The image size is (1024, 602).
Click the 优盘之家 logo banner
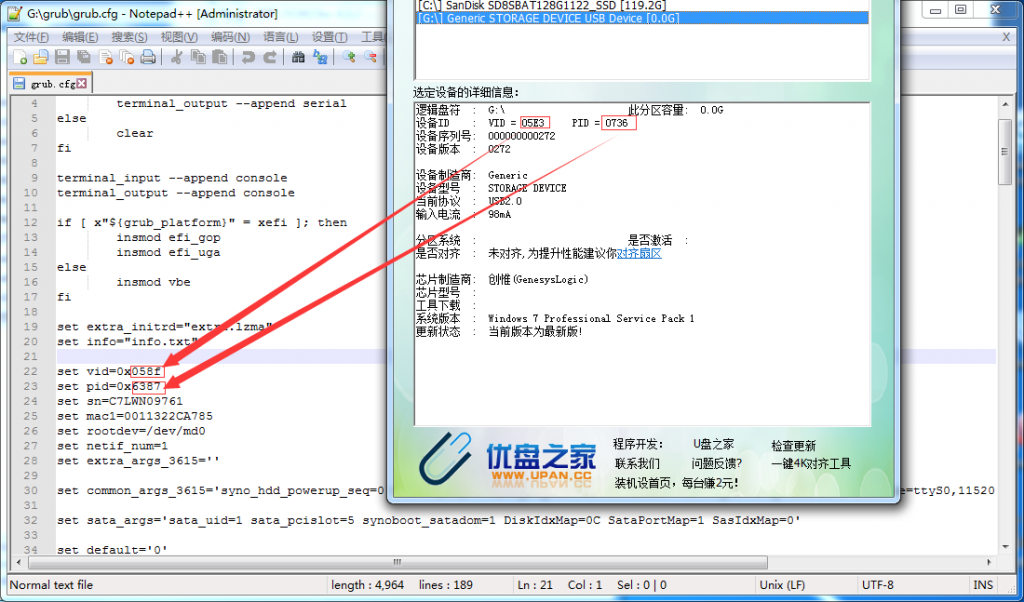[x=507, y=461]
